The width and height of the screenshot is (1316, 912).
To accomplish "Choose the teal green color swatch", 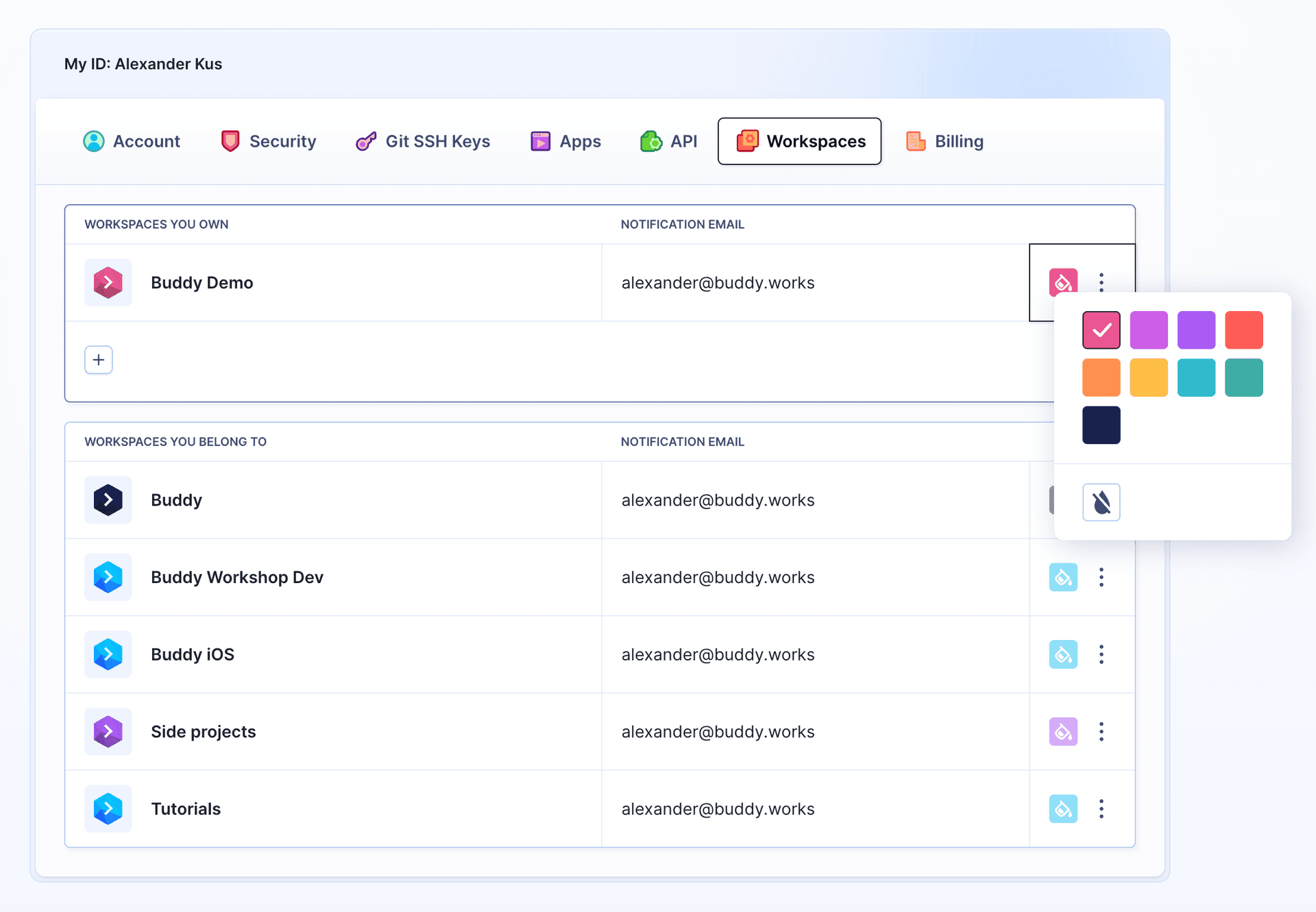I will coord(1244,378).
